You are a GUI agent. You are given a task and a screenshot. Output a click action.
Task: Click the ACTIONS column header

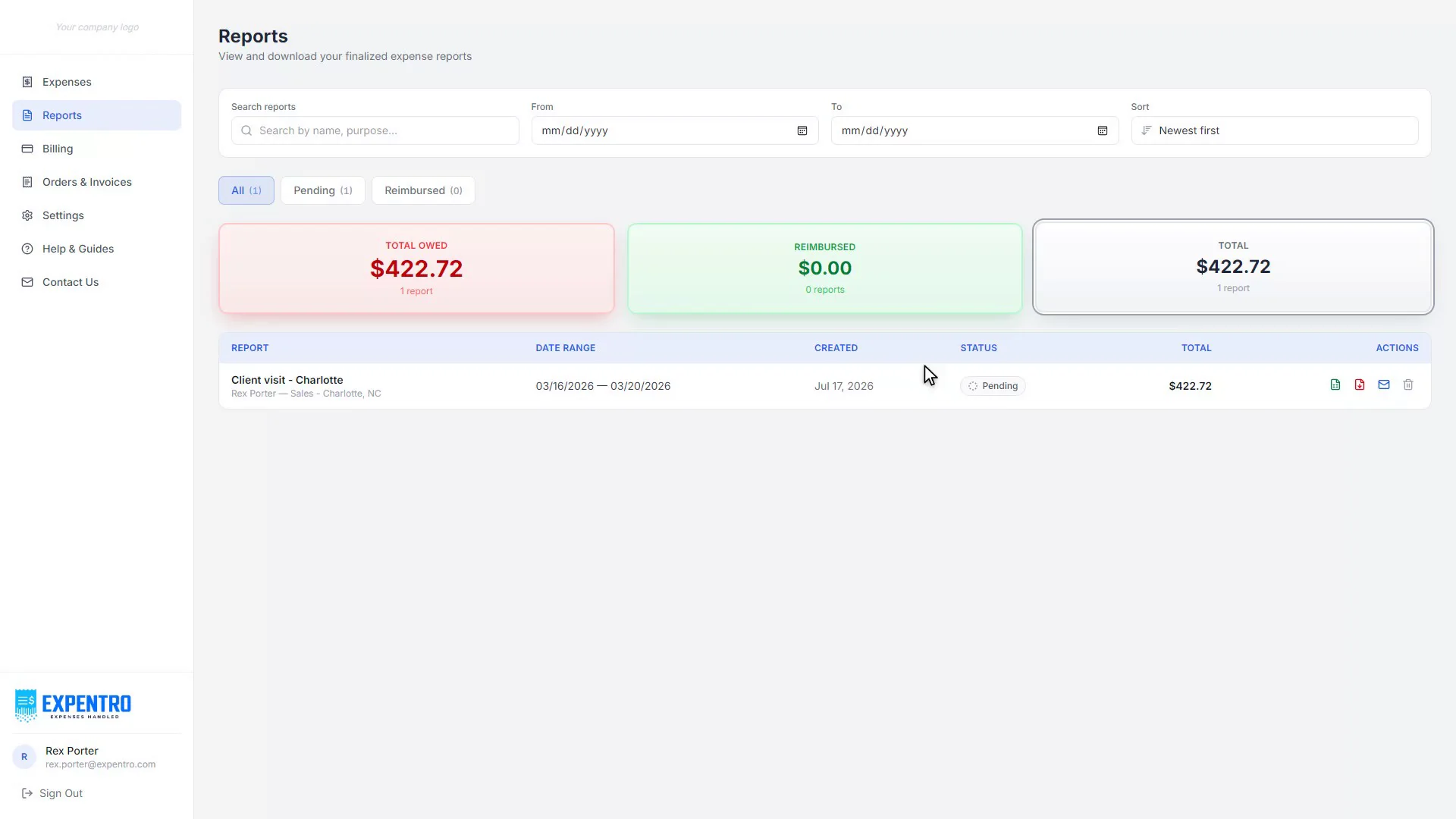(x=1397, y=348)
